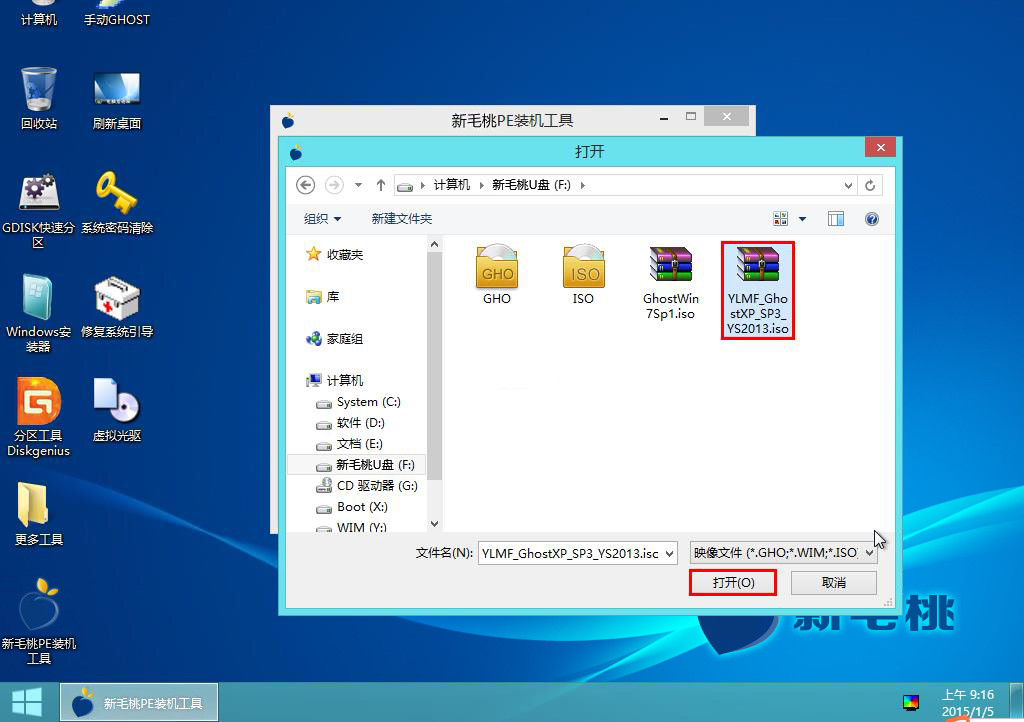Viewport: 1024px width, 722px height.
Task: Select the GhostWin7Sp1.iso file
Action: point(671,283)
